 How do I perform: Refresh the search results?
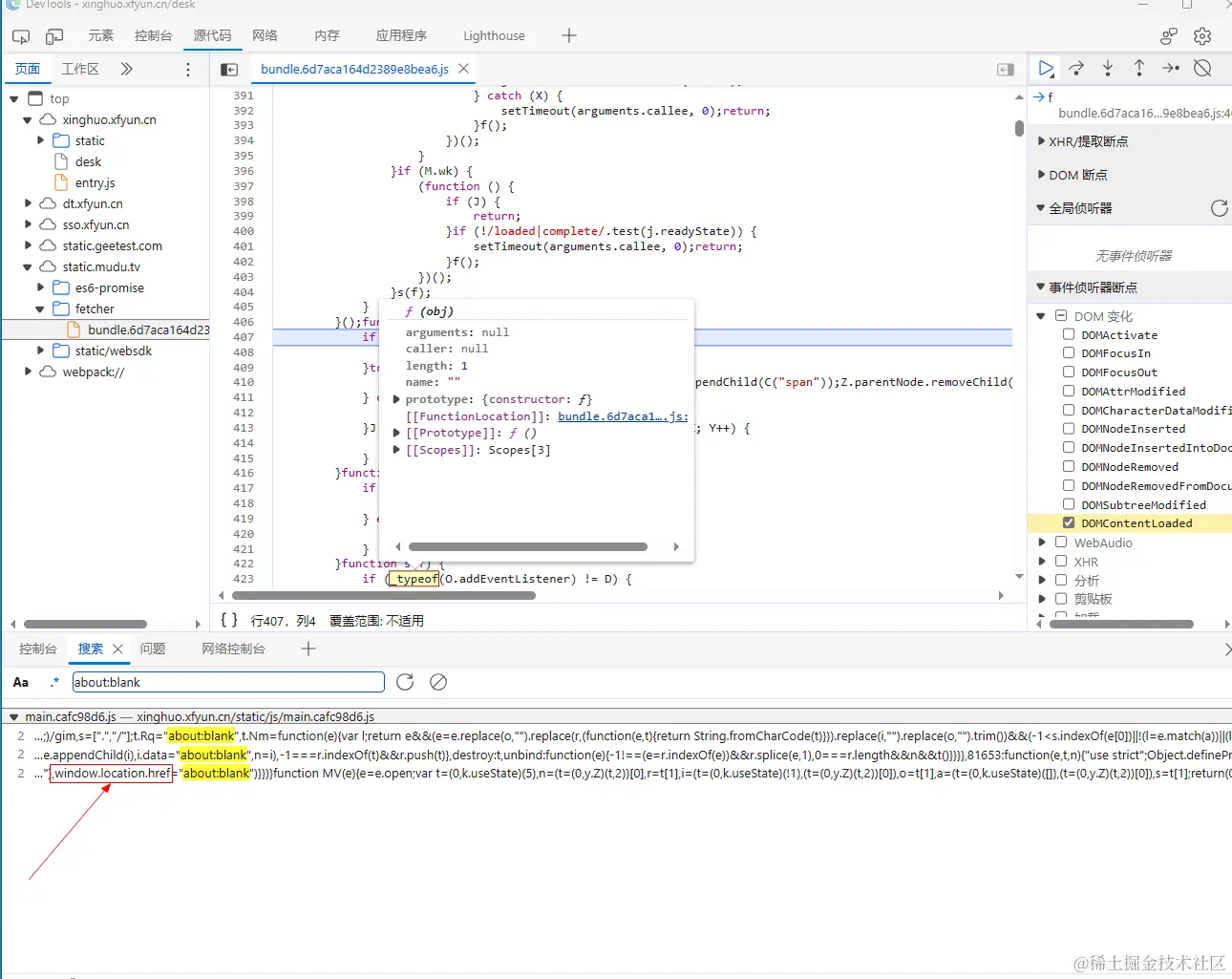coord(405,682)
